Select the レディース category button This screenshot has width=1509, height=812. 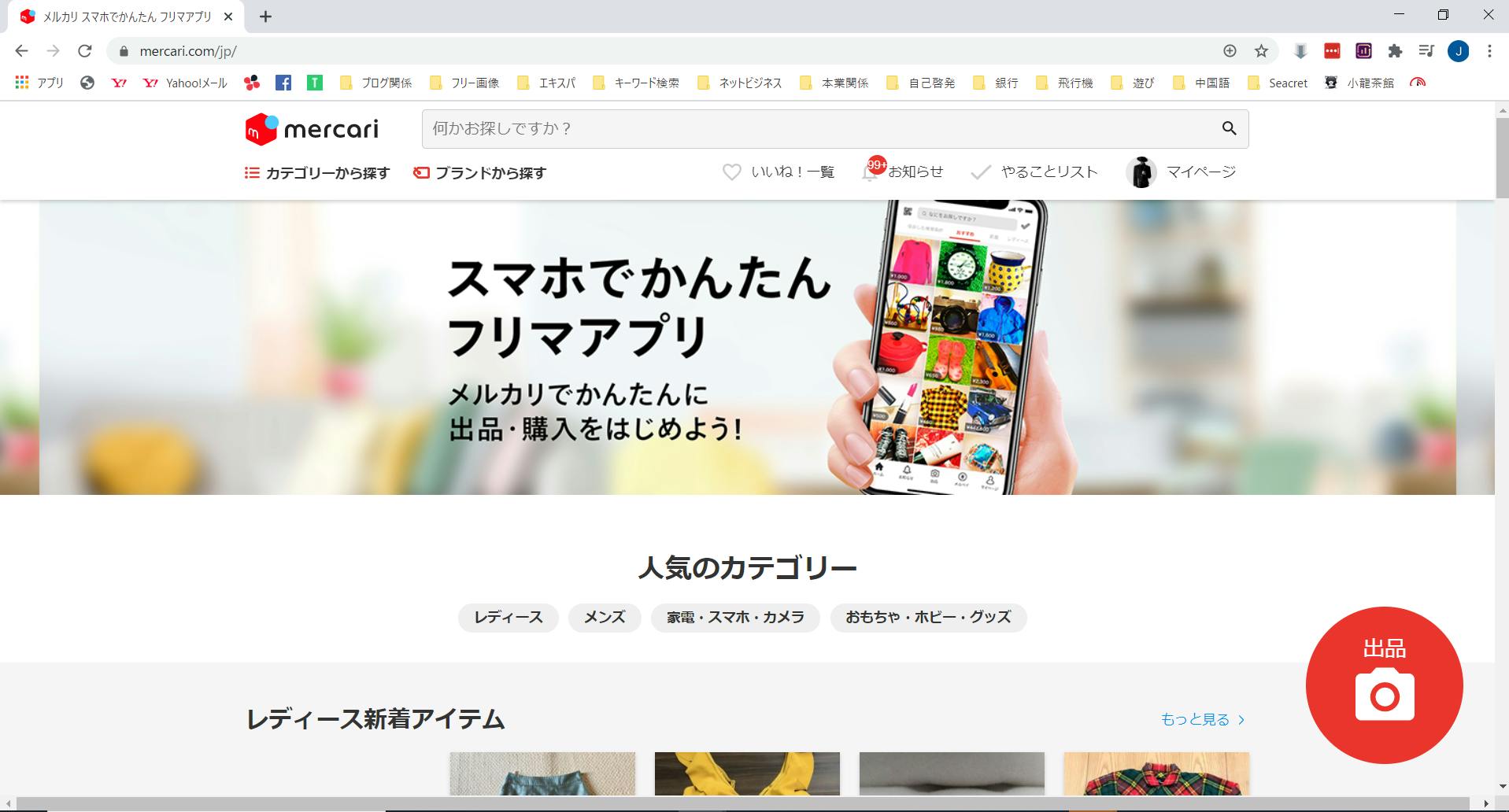tap(508, 618)
